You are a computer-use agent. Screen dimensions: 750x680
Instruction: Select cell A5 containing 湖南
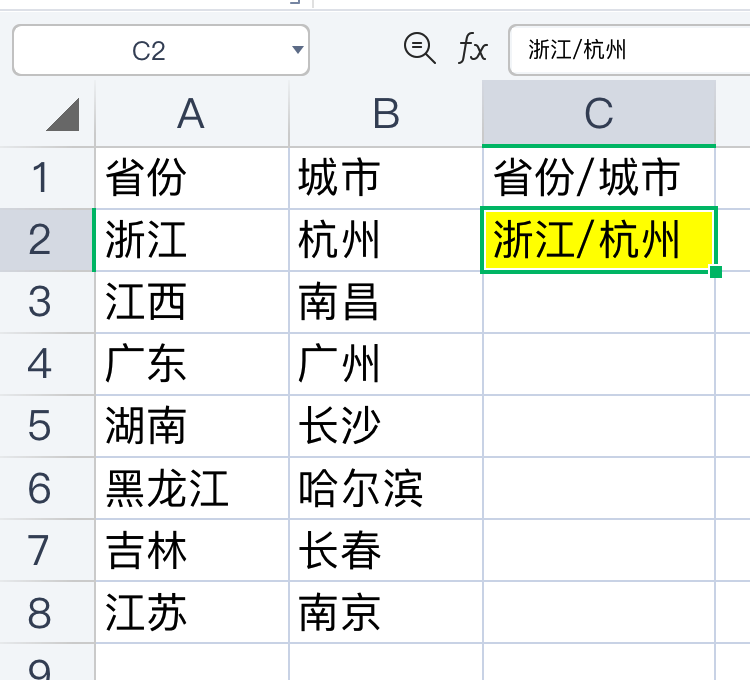tap(192, 426)
